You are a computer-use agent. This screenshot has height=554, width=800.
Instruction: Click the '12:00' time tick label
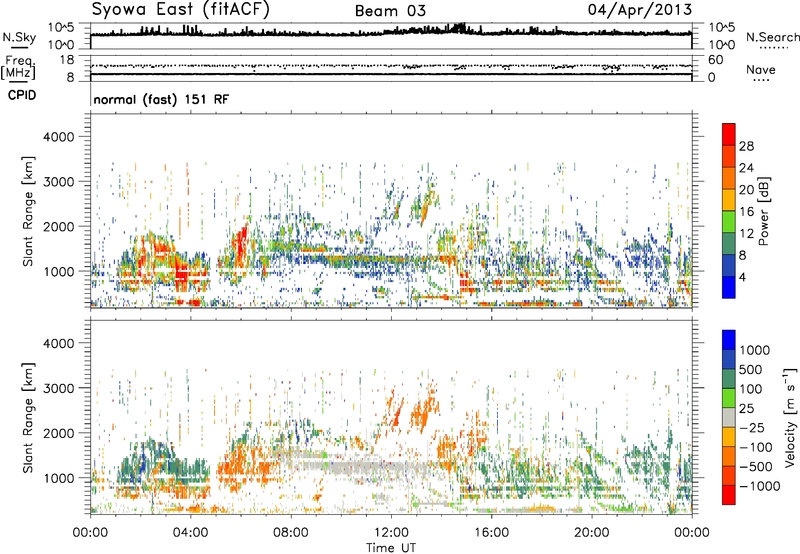click(x=391, y=533)
